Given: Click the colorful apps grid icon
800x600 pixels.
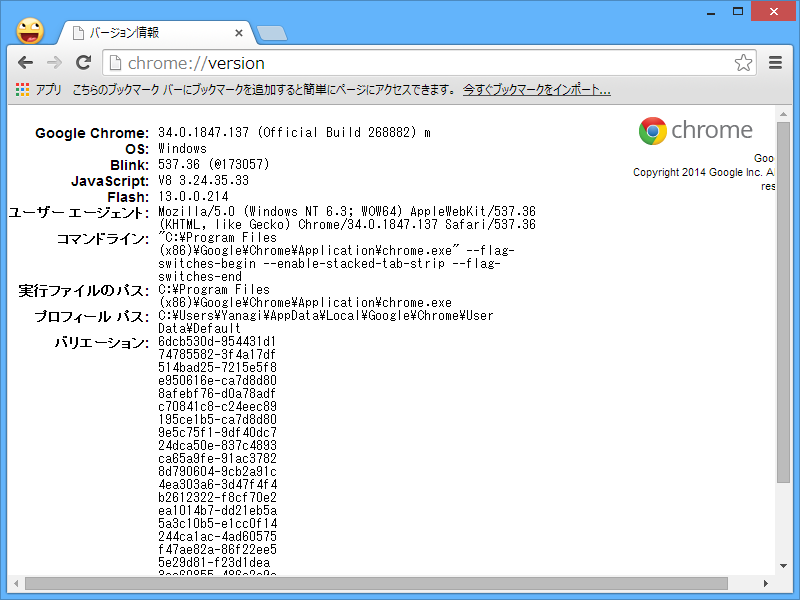Looking at the screenshot, I should coord(20,90).
